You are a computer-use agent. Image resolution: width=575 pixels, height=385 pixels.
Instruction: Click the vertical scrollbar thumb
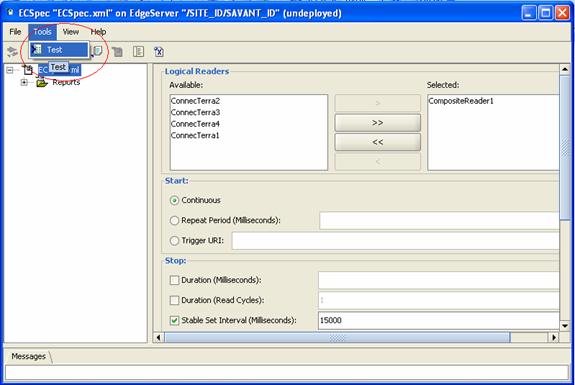tap(565, 147)
